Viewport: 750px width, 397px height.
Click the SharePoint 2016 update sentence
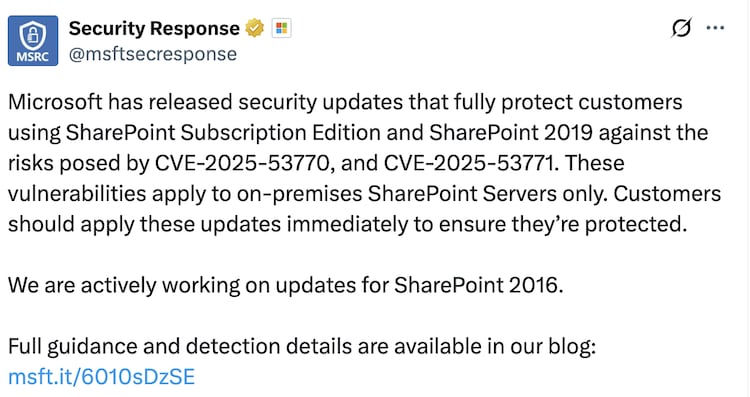[x=286, y=286]
